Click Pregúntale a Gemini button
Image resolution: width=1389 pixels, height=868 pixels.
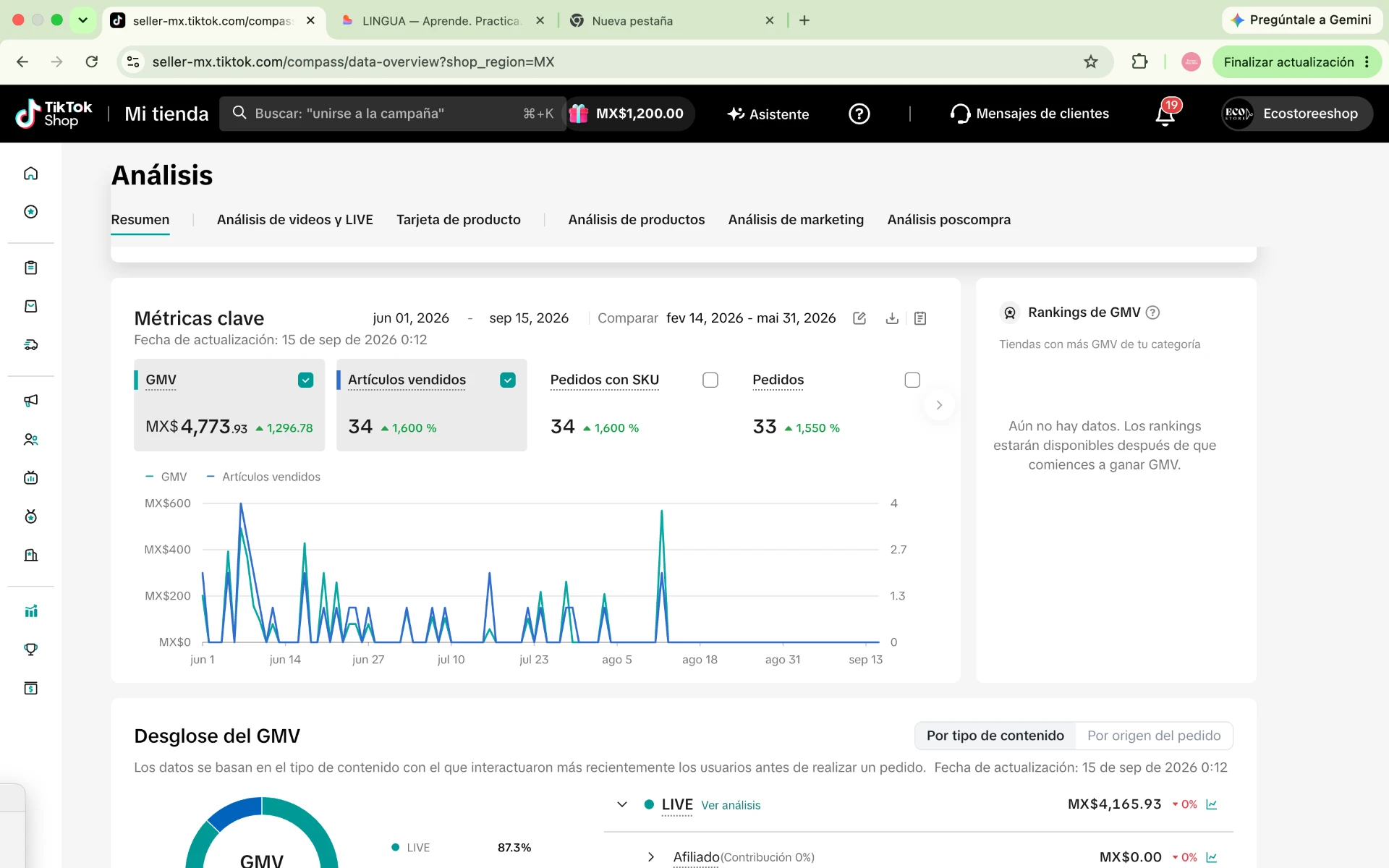[1301, 20]
